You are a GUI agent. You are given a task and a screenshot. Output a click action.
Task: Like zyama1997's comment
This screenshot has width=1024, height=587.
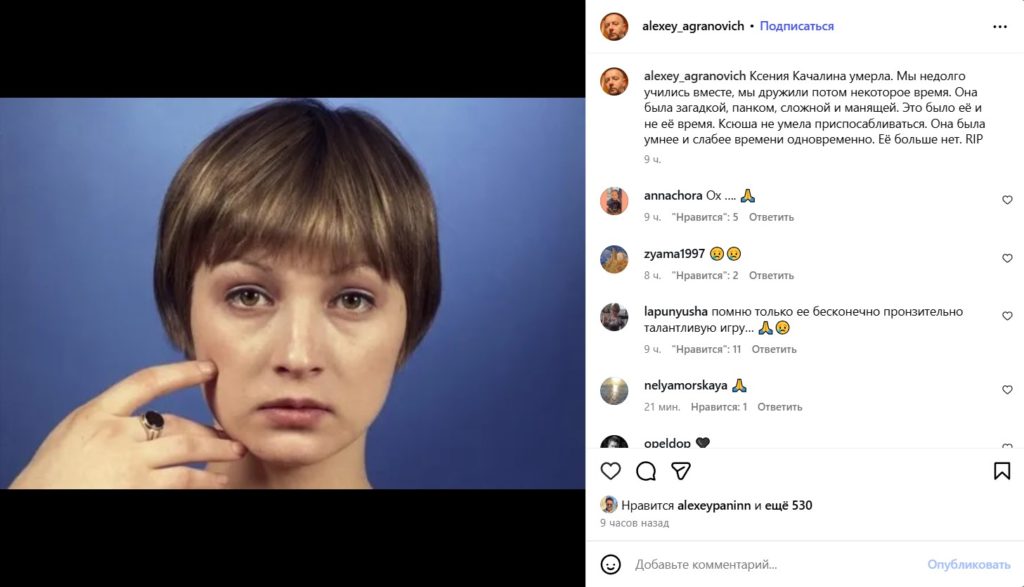(1007, 257)
